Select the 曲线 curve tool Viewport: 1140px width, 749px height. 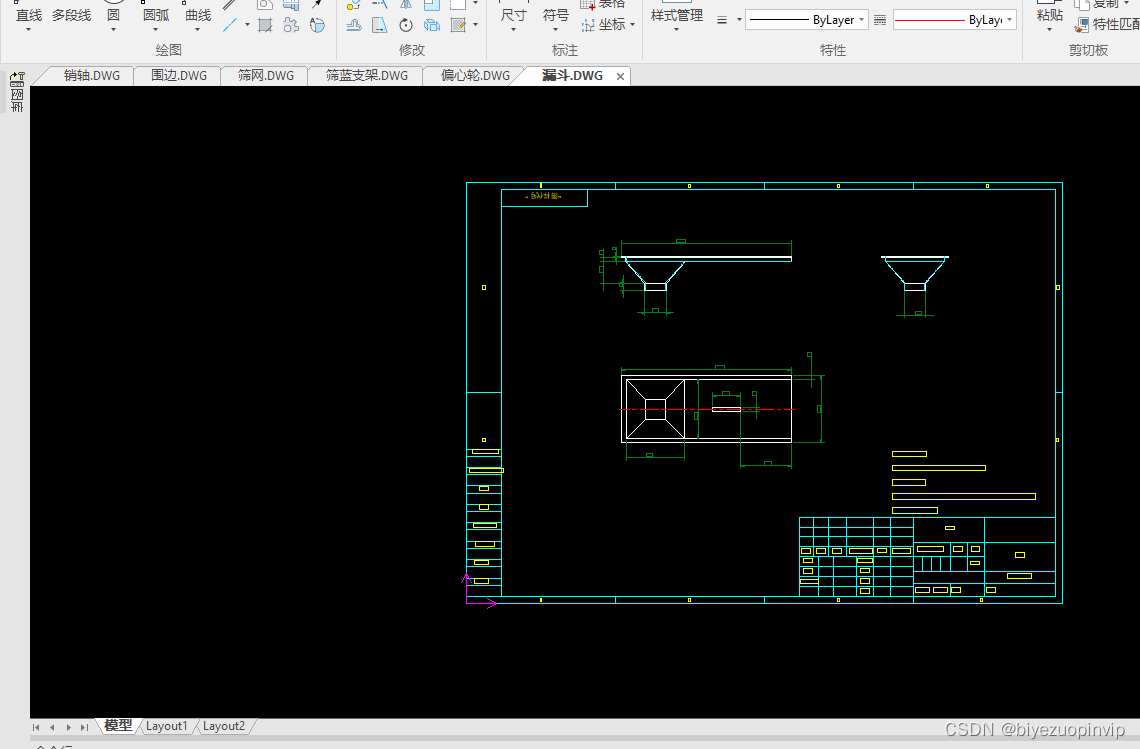(198, 15)
